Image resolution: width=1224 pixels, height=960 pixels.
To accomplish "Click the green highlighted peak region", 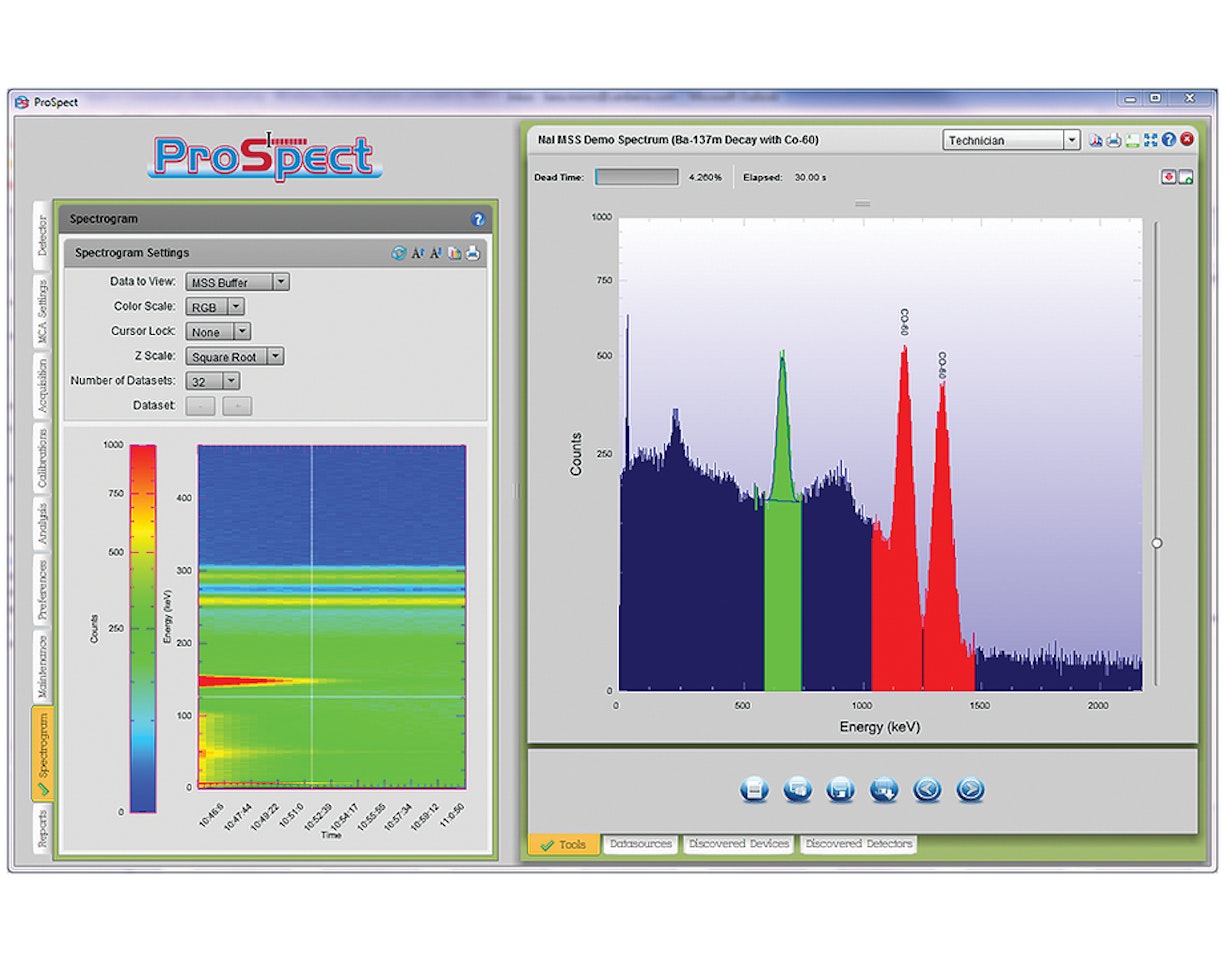I will 783,595.
